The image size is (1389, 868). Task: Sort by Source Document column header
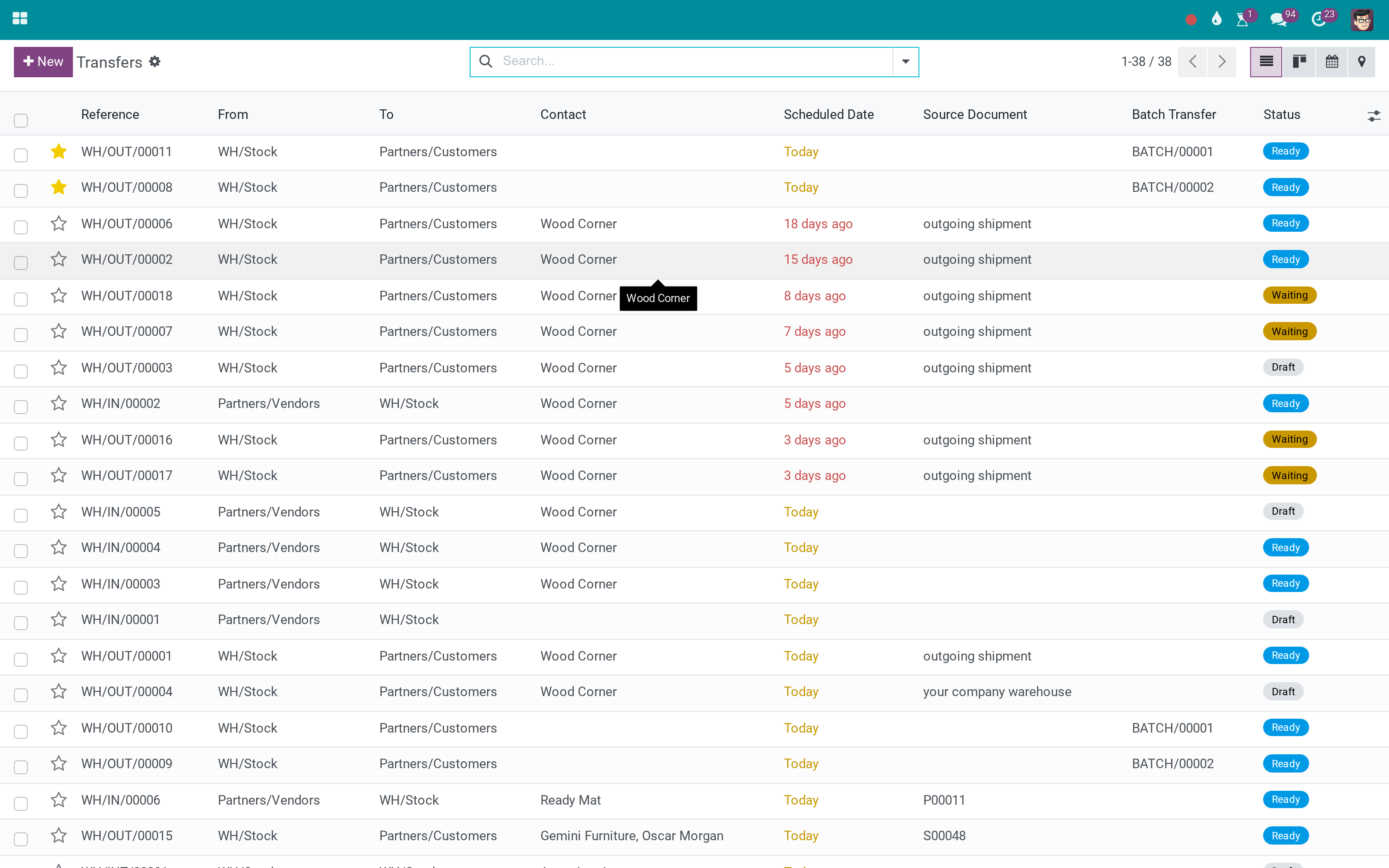pyautogui.click(x=974, y=114)
